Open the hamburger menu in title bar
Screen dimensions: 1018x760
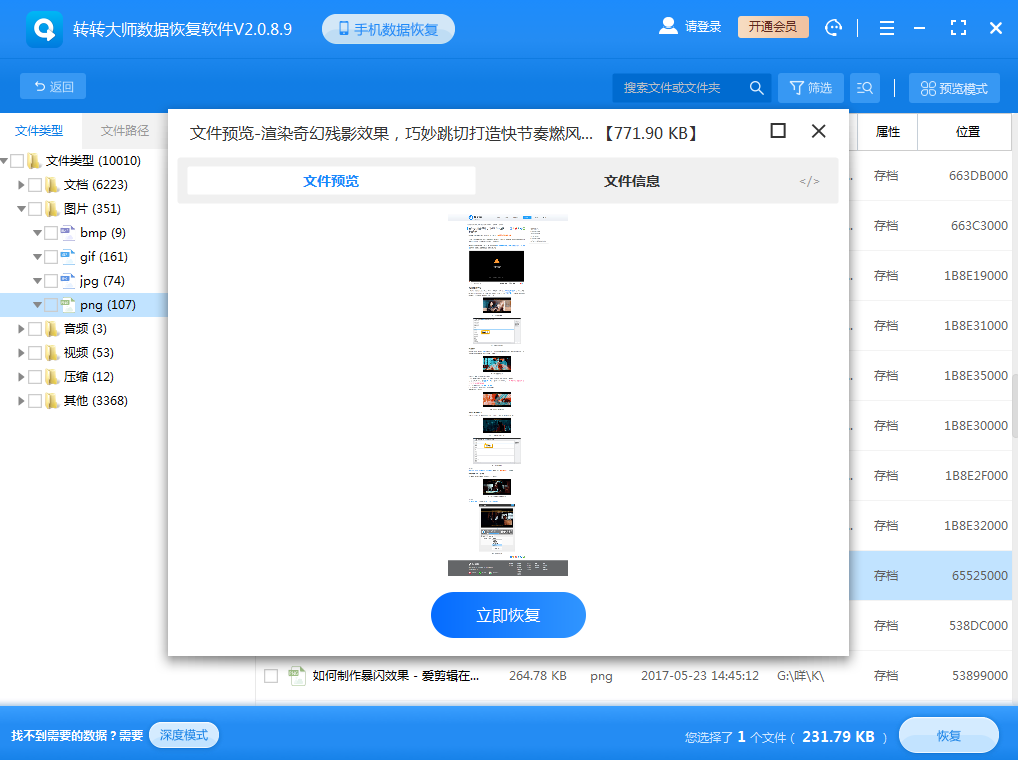[886, 27]
